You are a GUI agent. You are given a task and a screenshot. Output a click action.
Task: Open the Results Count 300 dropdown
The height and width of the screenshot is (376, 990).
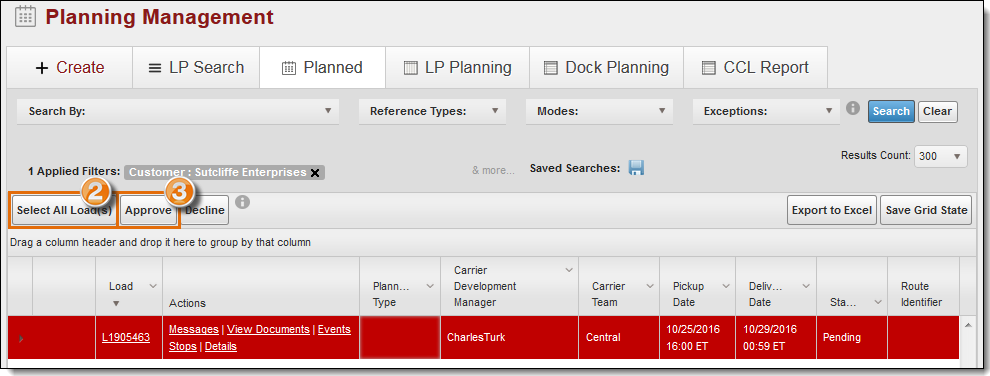tap(941, 156)
